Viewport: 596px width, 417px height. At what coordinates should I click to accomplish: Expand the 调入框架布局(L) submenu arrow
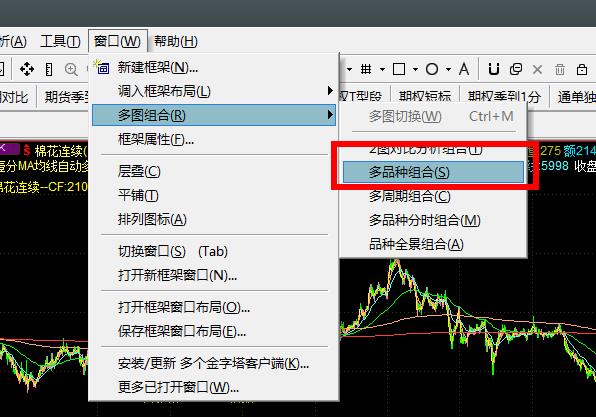pyautogui.click(x=330, y=91)
